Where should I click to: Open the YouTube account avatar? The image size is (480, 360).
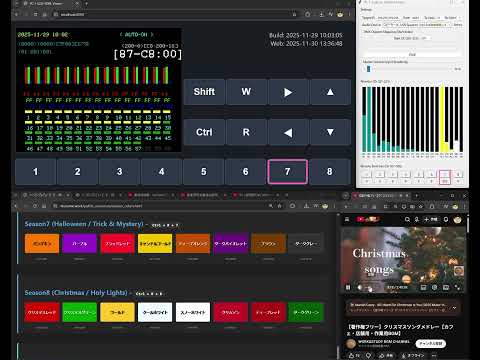click(x=457, y=219)
